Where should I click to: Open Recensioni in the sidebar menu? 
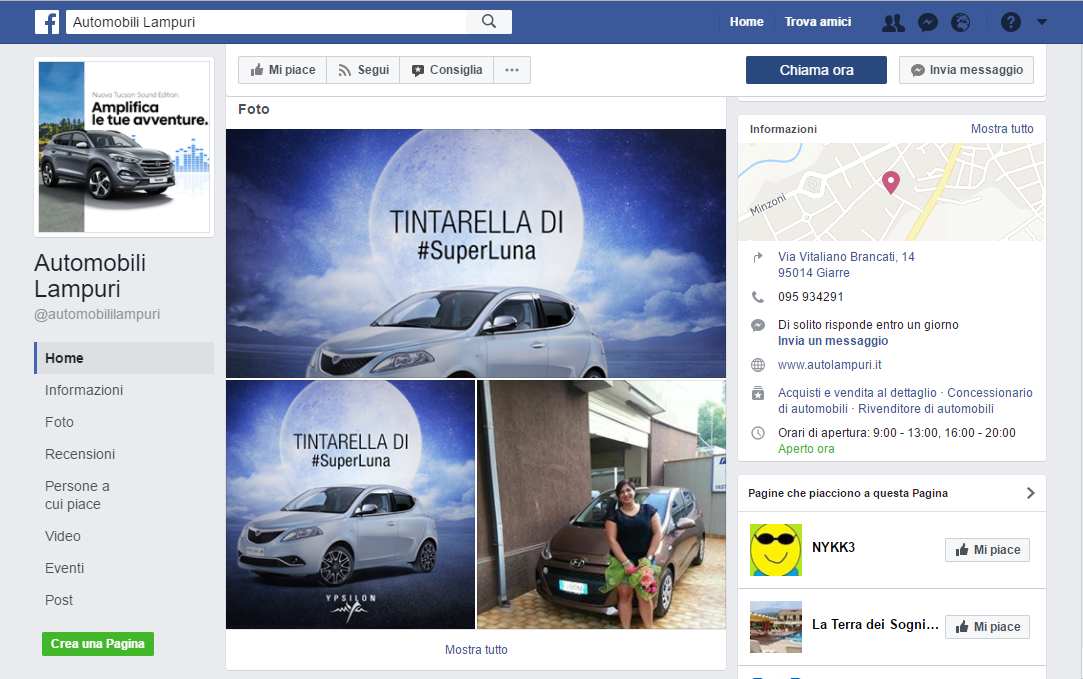coord(80,454)
